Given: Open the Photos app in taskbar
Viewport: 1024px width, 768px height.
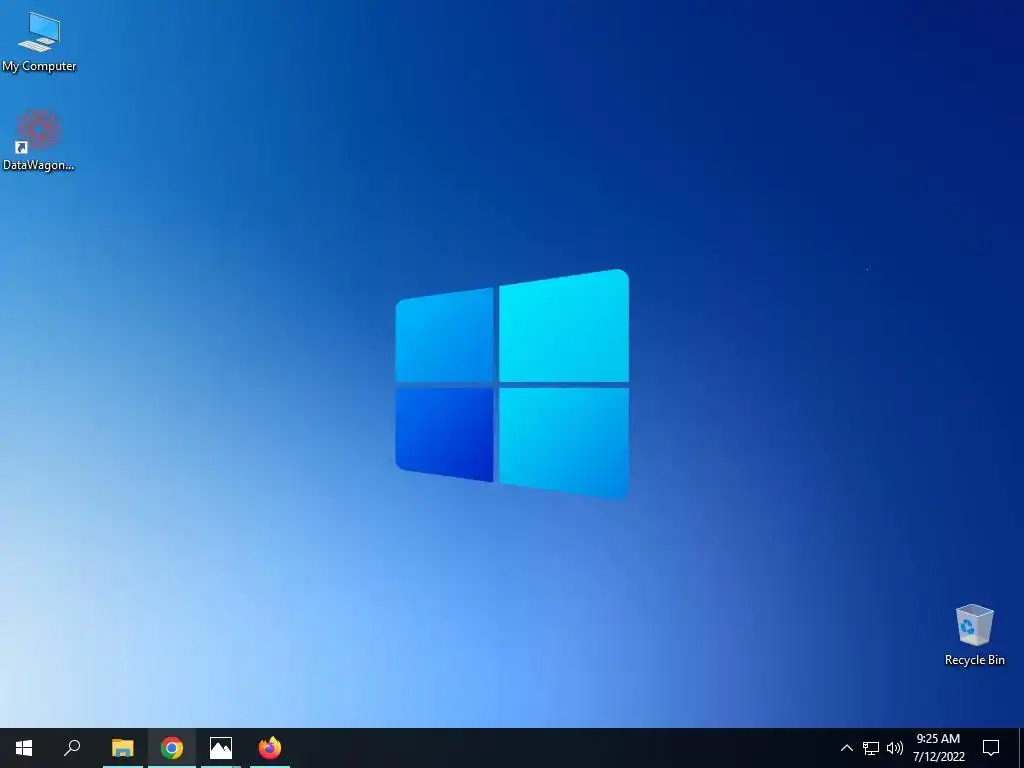Looking at the screenshot, I should 221,748.
